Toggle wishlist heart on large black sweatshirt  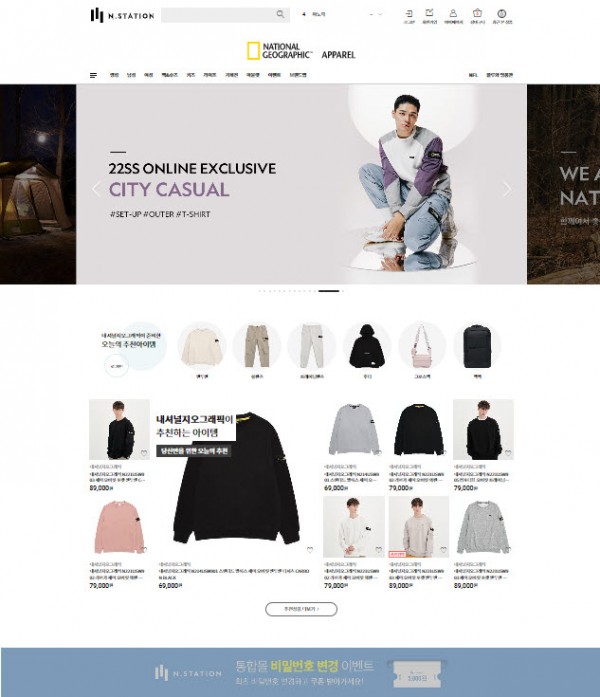coord(310,550)
